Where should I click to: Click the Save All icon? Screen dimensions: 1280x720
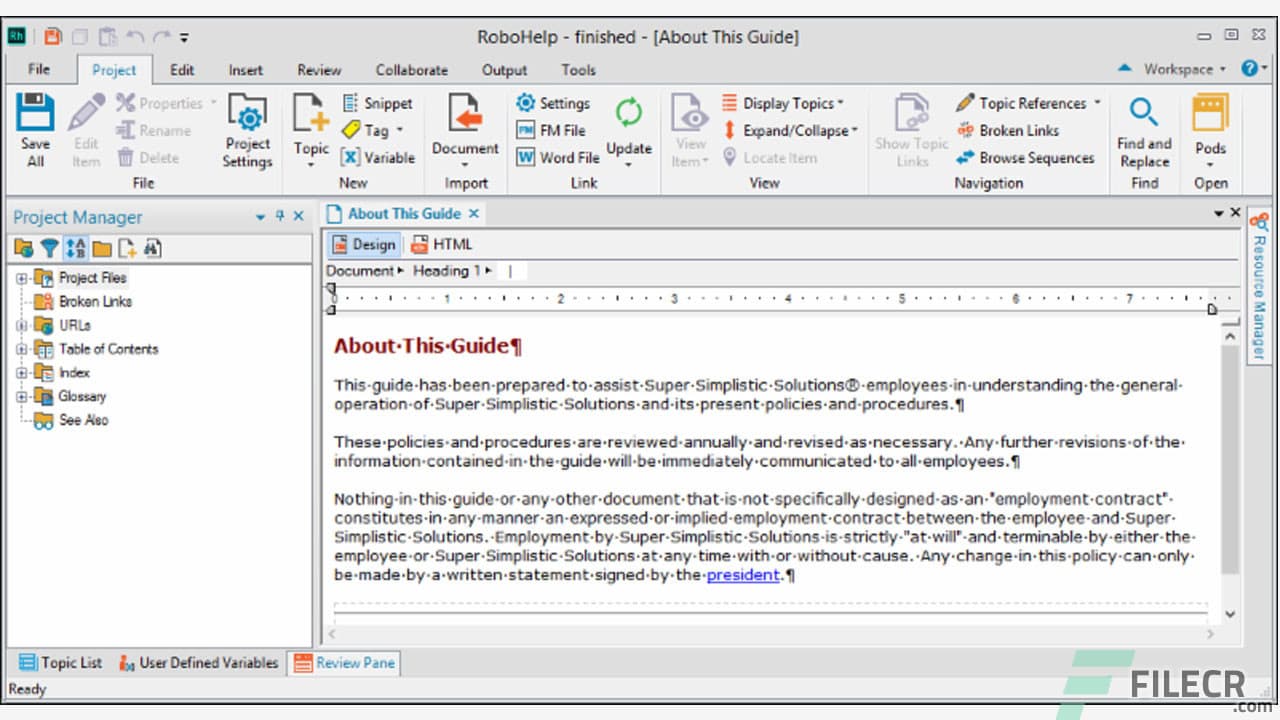[35, 114]
